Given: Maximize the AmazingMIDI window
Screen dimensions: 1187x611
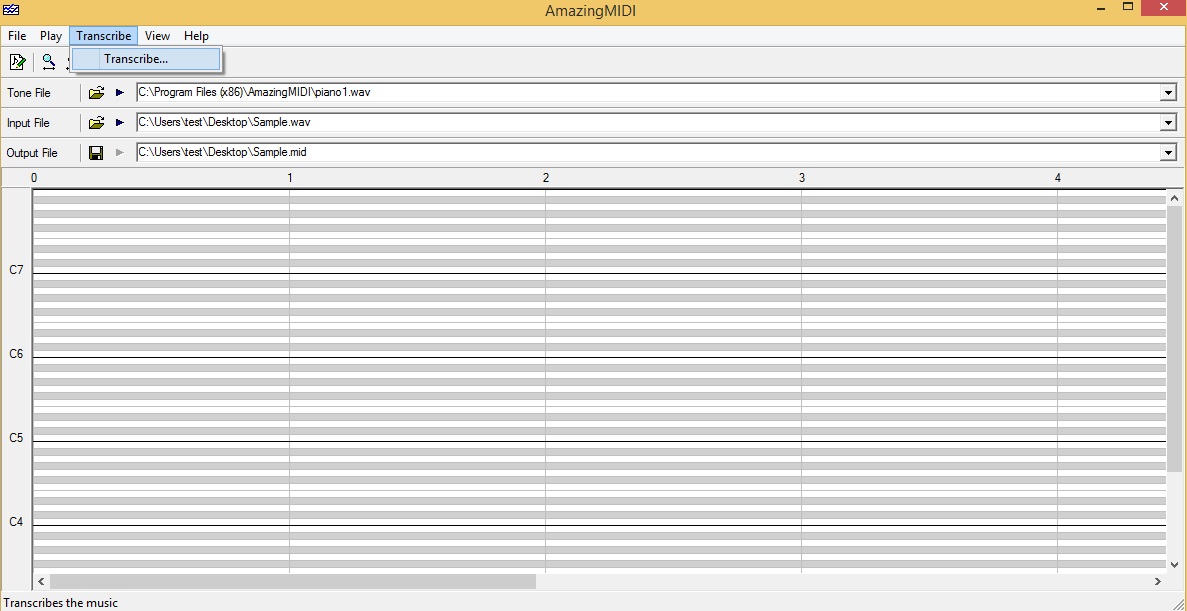Looking at the screenshot, I should tap(1128, 7).
